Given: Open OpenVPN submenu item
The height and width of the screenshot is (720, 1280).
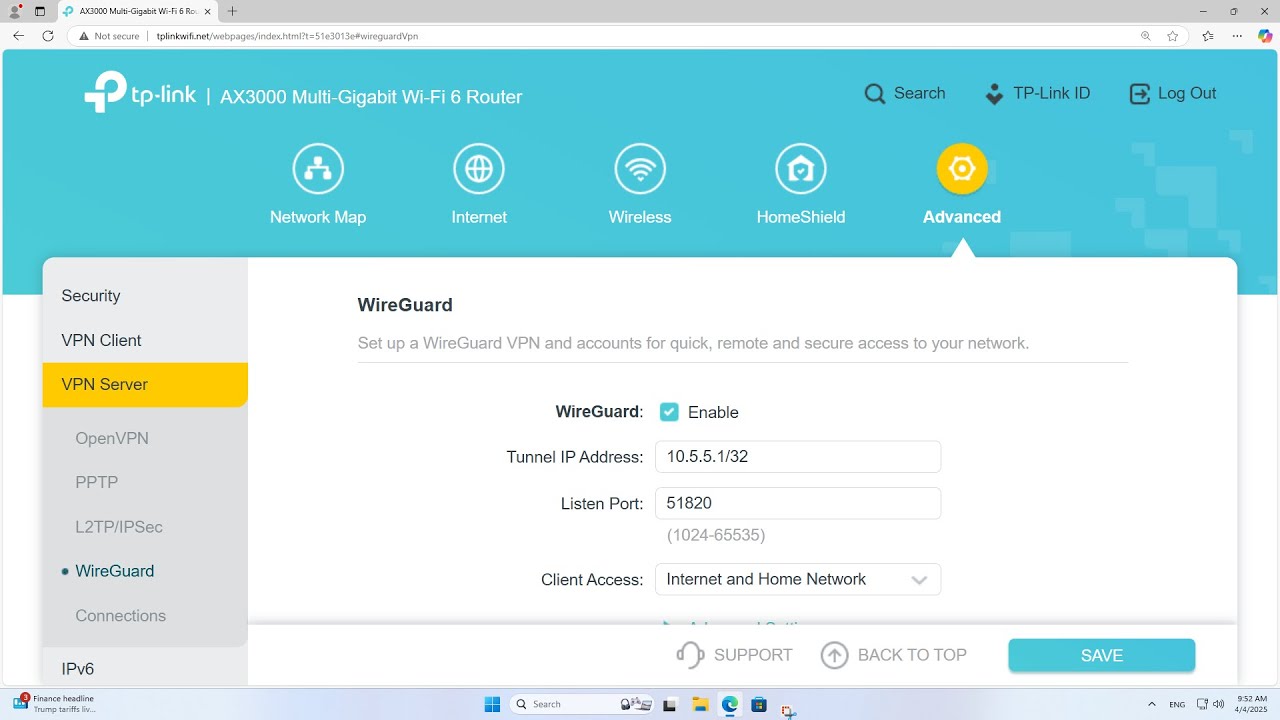Looking at the screenshot, I should (112, 438).
